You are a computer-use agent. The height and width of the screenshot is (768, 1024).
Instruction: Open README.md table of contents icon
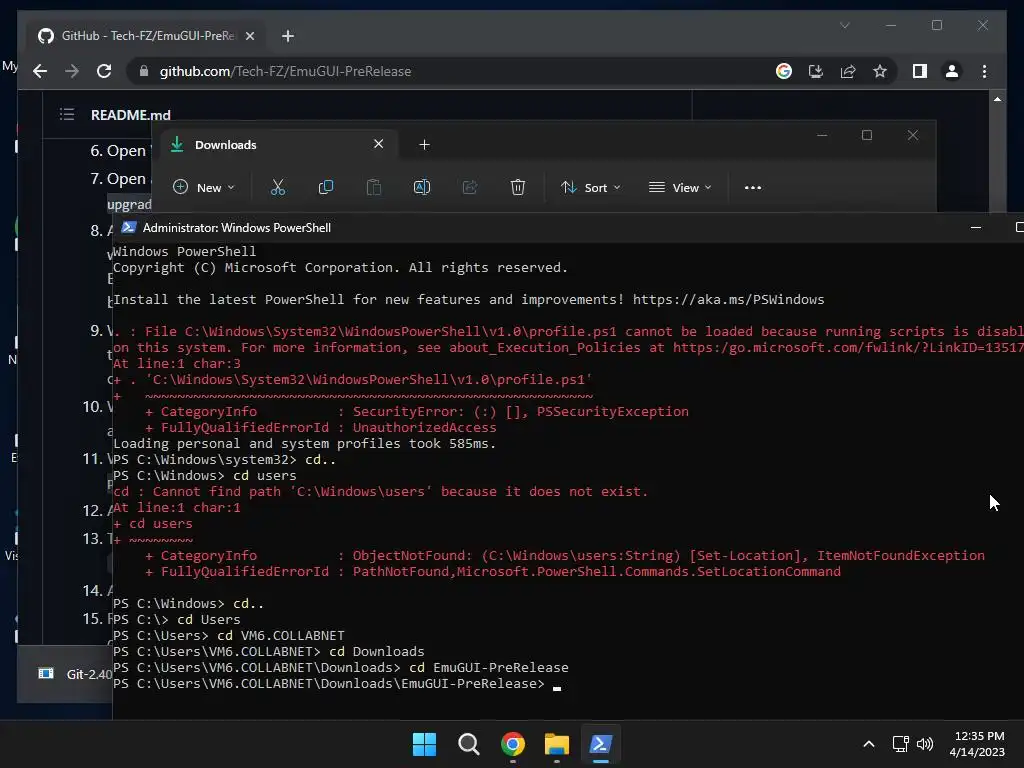pos(67,115)
